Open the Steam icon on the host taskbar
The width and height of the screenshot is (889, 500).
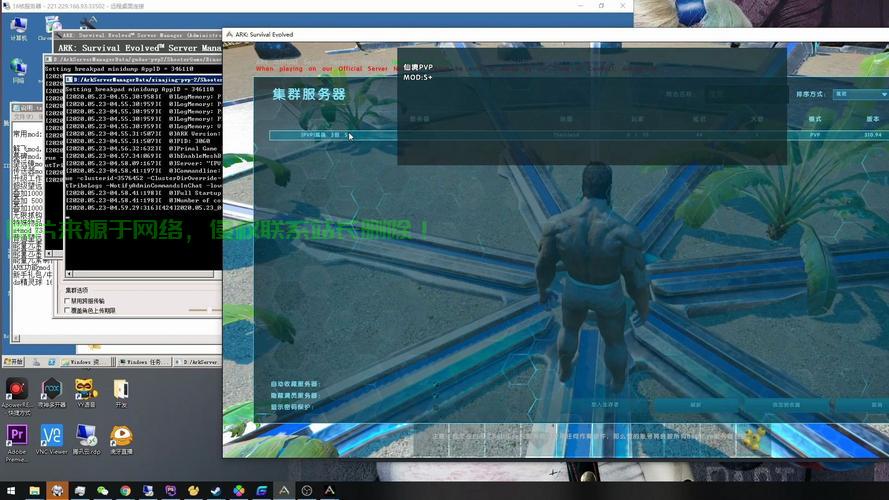pyautogui.click(x=216, y=491)
